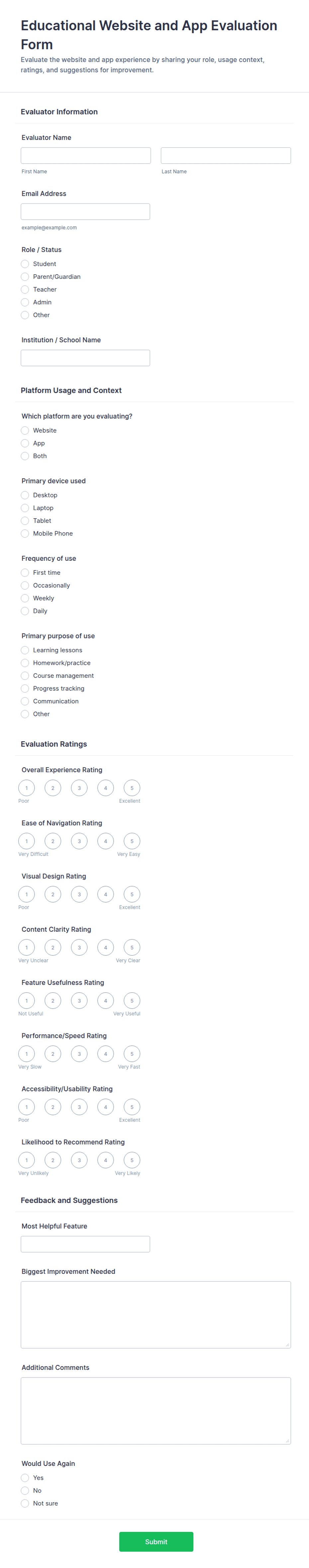
Task: Rate Overall Experience as 5
Action: (132, 787)
